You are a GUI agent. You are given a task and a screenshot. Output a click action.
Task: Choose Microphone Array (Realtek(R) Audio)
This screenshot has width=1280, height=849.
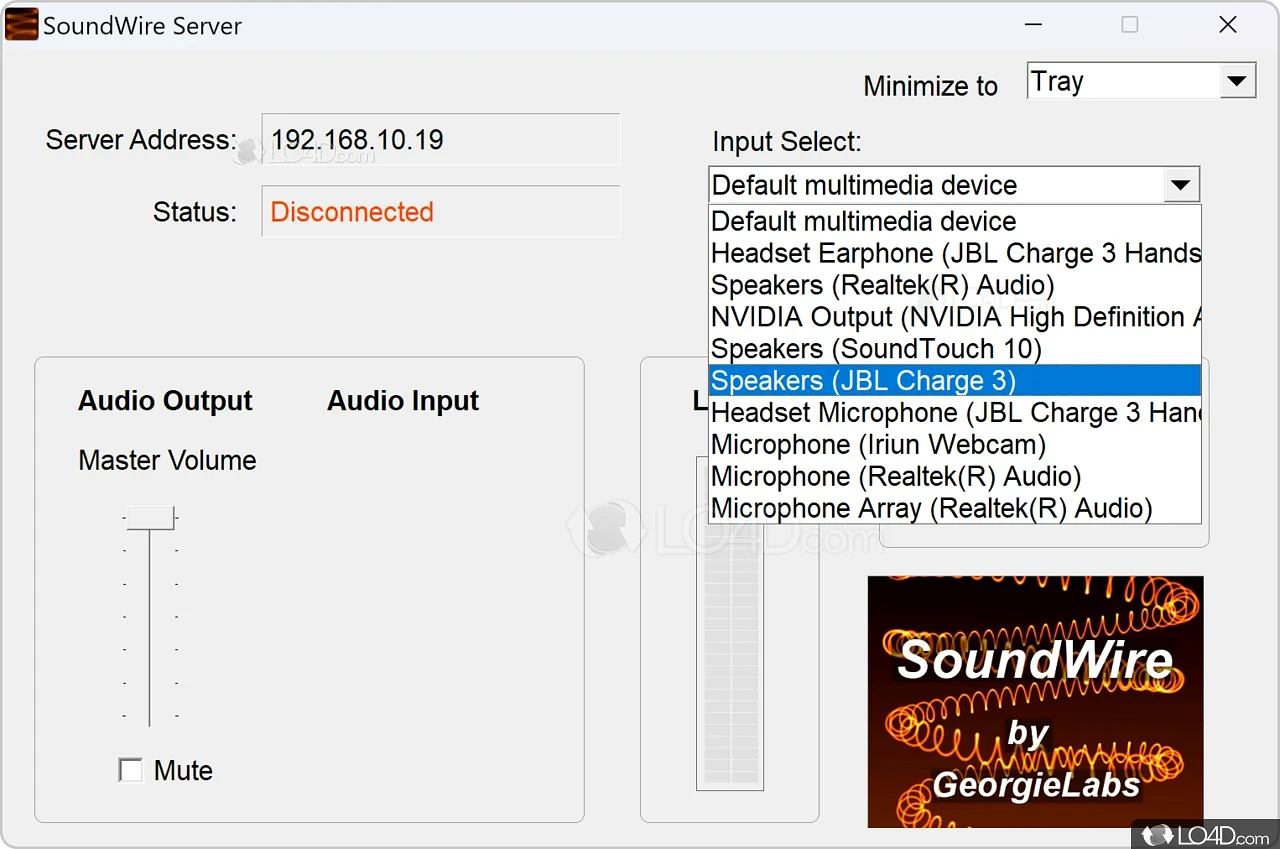954,509
